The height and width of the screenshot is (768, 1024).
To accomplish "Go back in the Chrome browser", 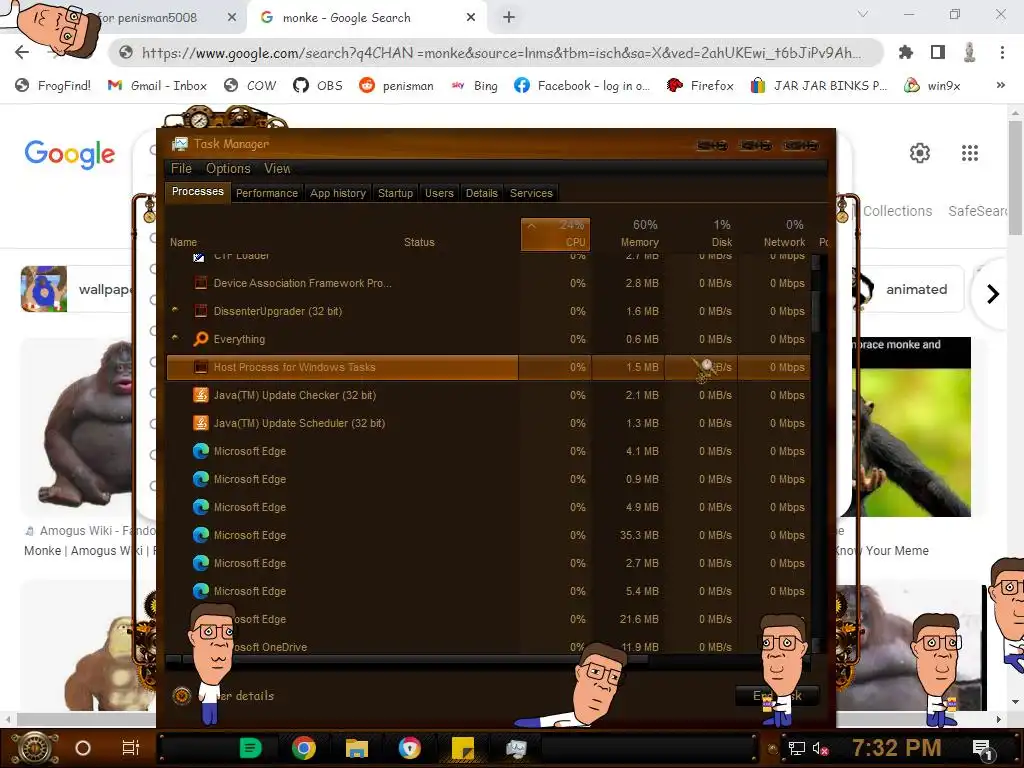I will [22, 52].
